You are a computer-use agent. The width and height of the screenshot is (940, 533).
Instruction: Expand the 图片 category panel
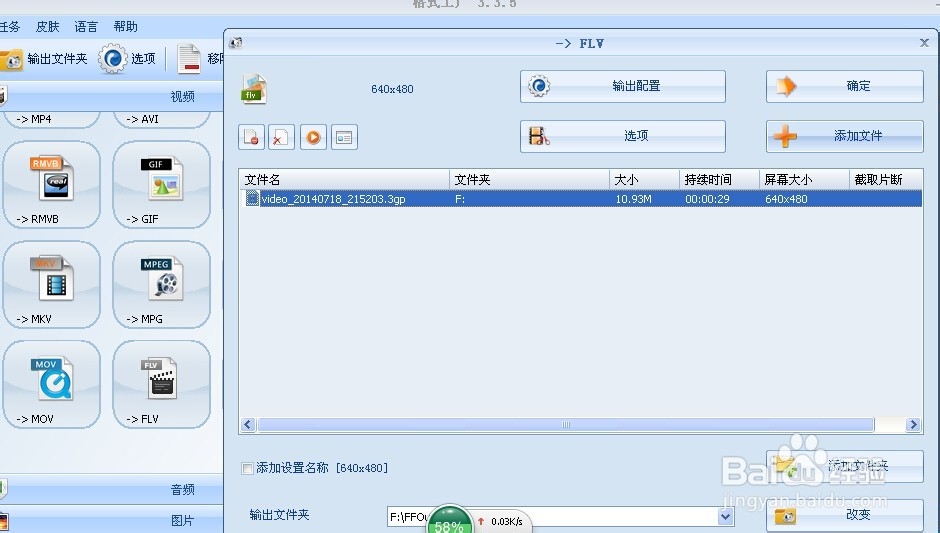112,520
